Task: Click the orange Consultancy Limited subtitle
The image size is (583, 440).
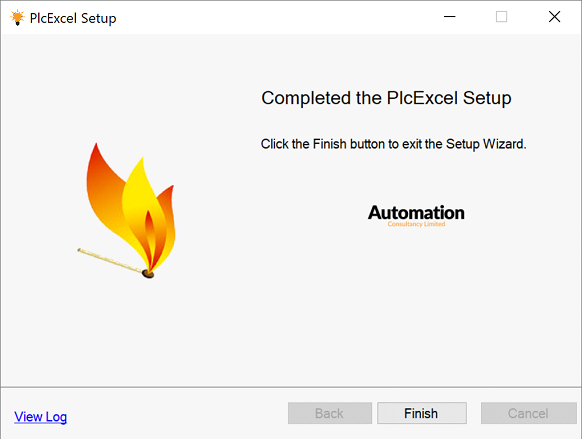Action: pos(416,224)
